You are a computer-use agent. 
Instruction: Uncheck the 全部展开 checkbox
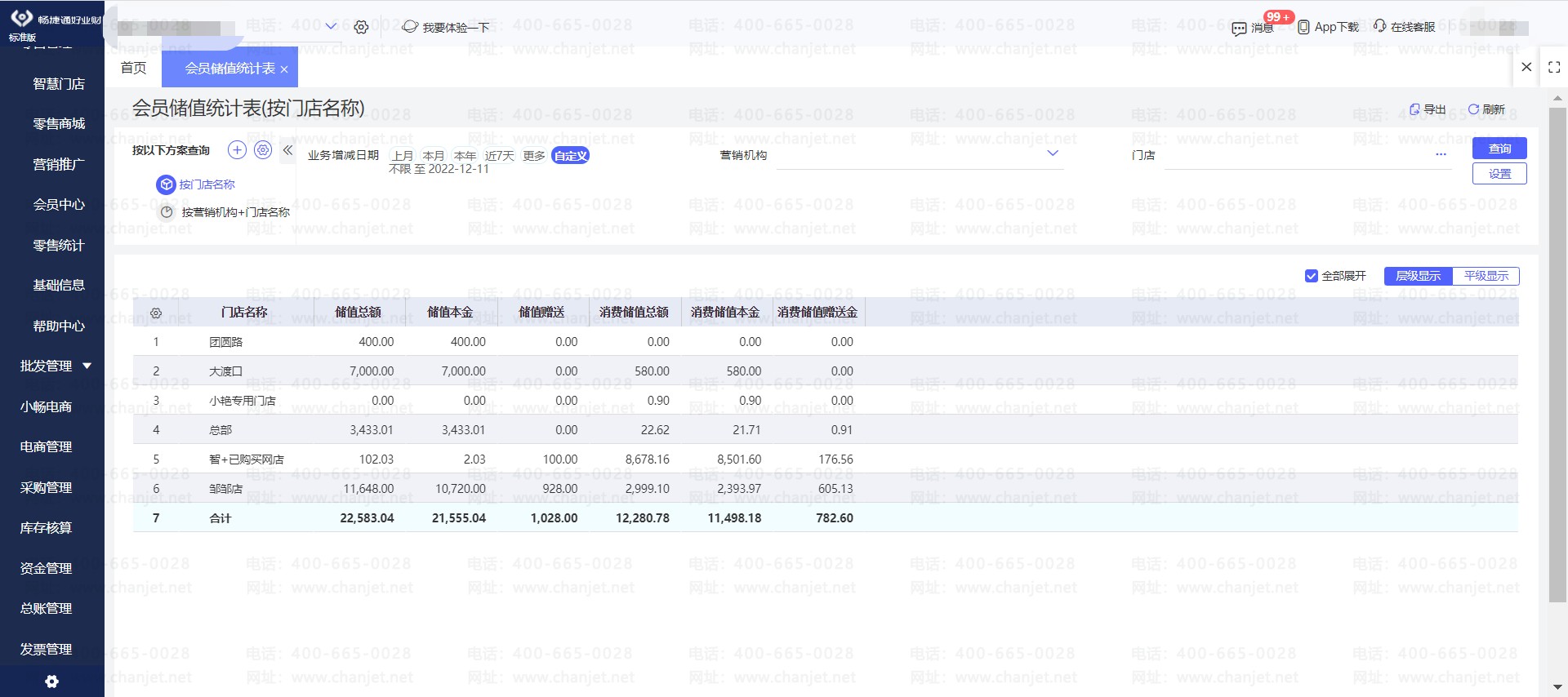point(1312,276)
